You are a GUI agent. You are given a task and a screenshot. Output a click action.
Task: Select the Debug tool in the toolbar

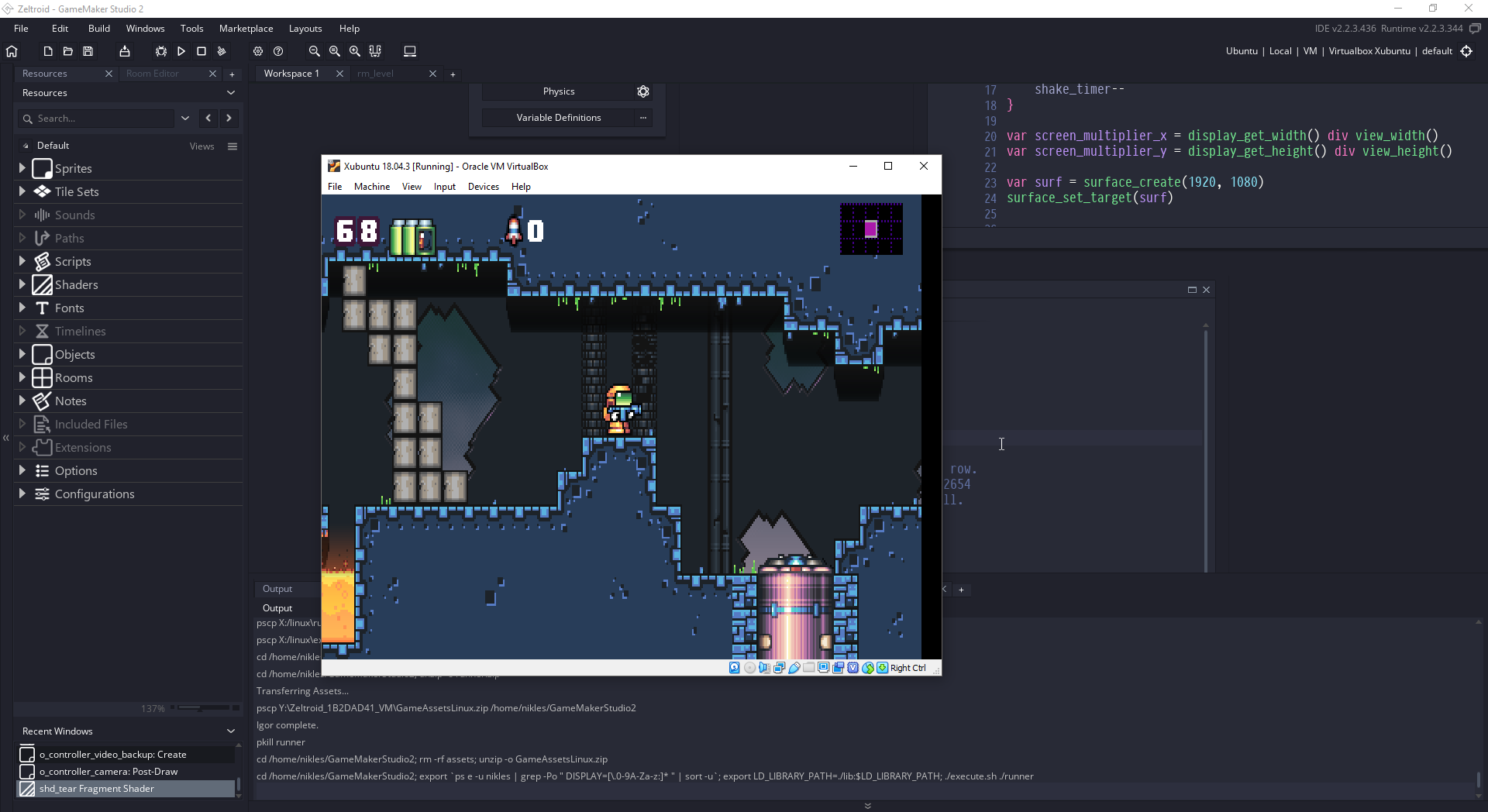point(160,51)
